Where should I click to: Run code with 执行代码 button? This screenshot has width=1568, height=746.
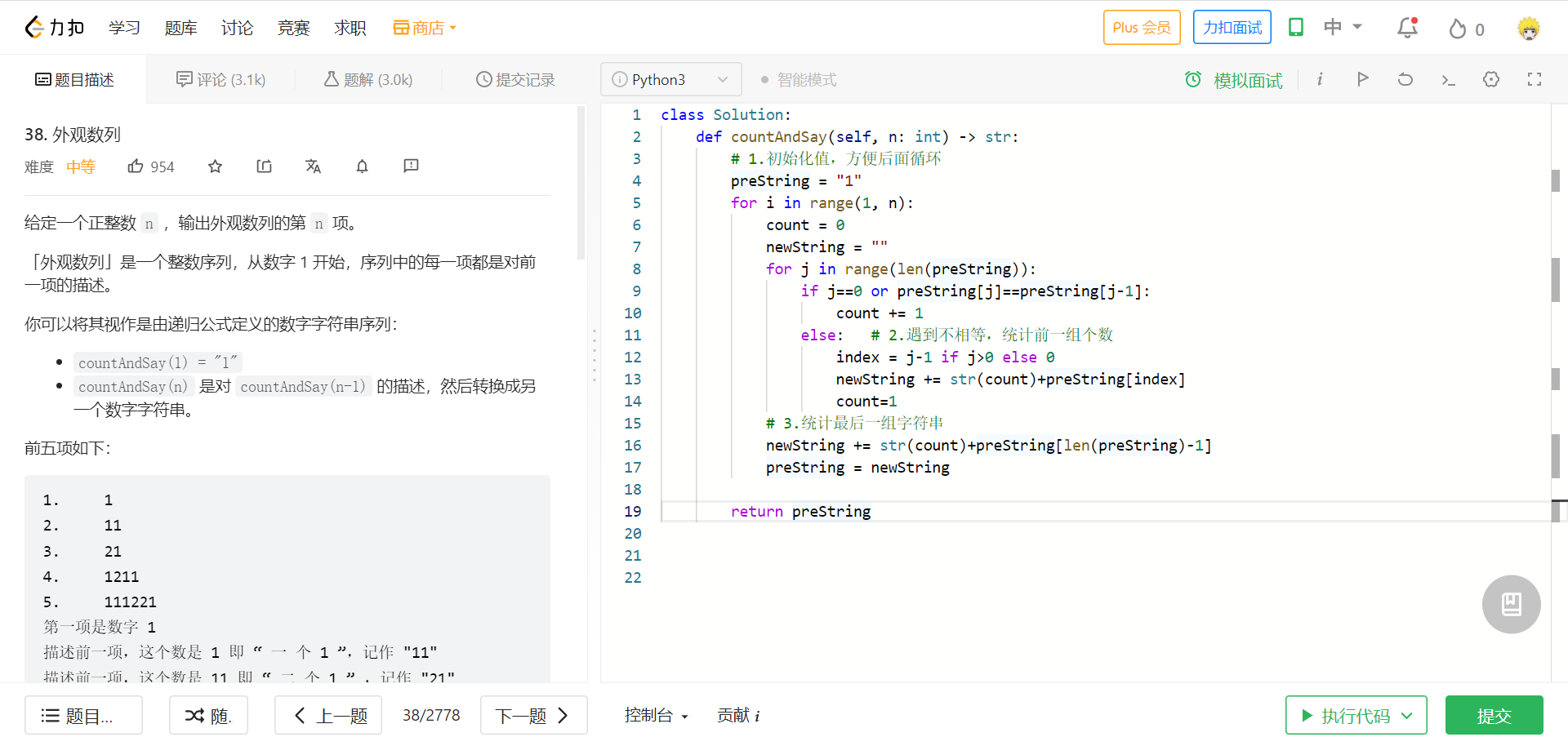pyautogui.click(x=1356, y=715)
